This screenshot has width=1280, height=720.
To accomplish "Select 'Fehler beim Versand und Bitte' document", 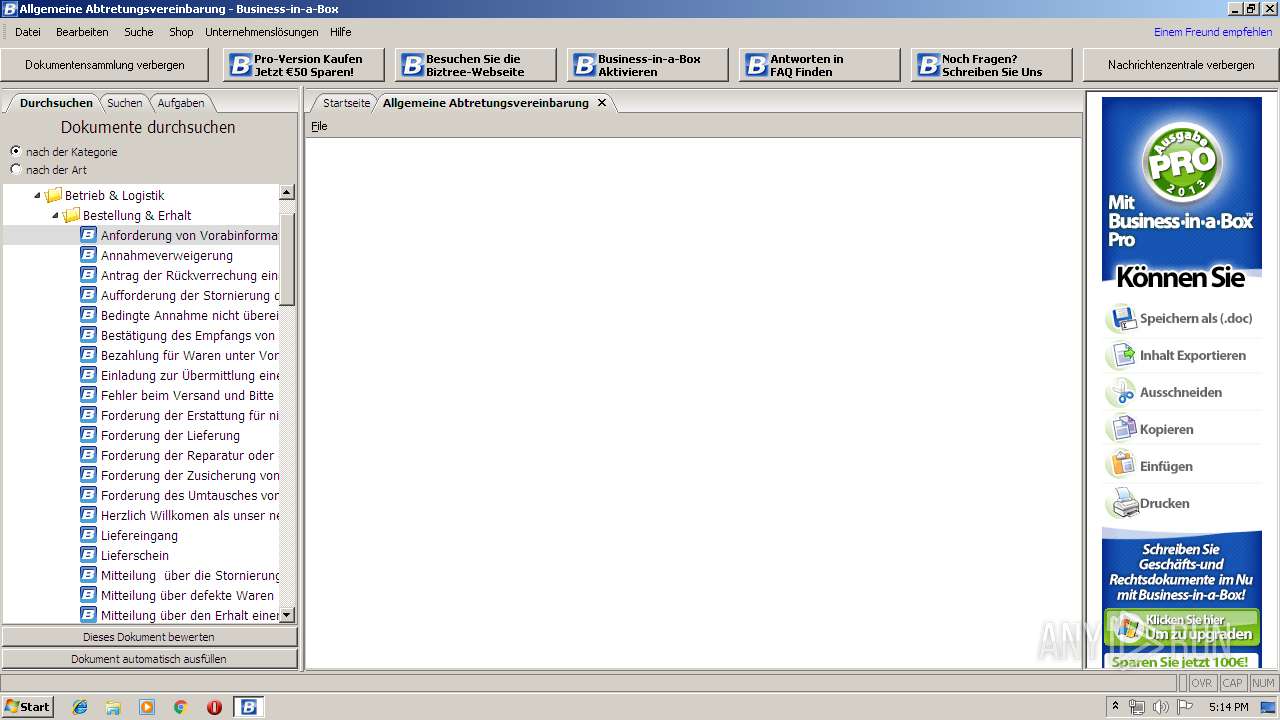I will coord(187,395).
